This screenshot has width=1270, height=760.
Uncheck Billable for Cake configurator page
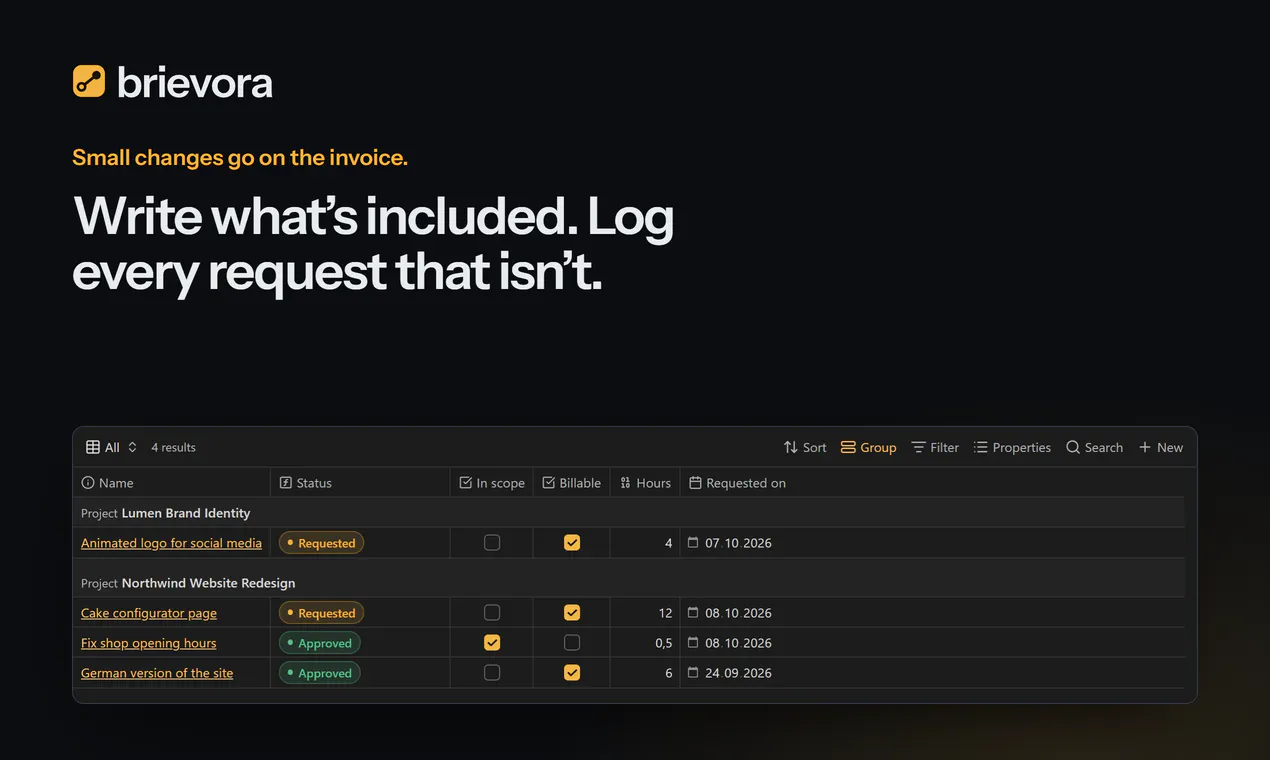click(x=572, y=613)
